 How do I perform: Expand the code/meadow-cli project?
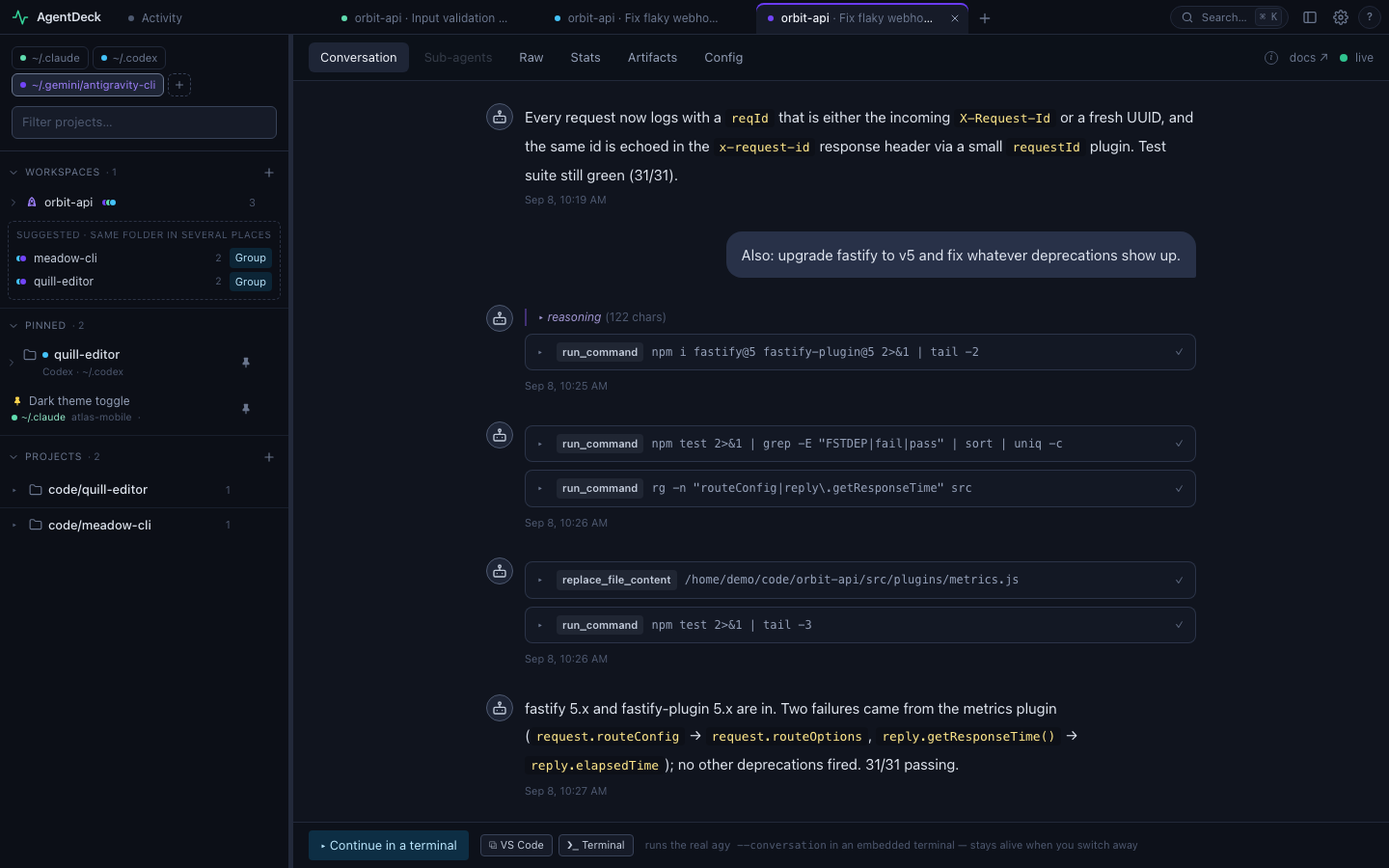tap(14, 526)
